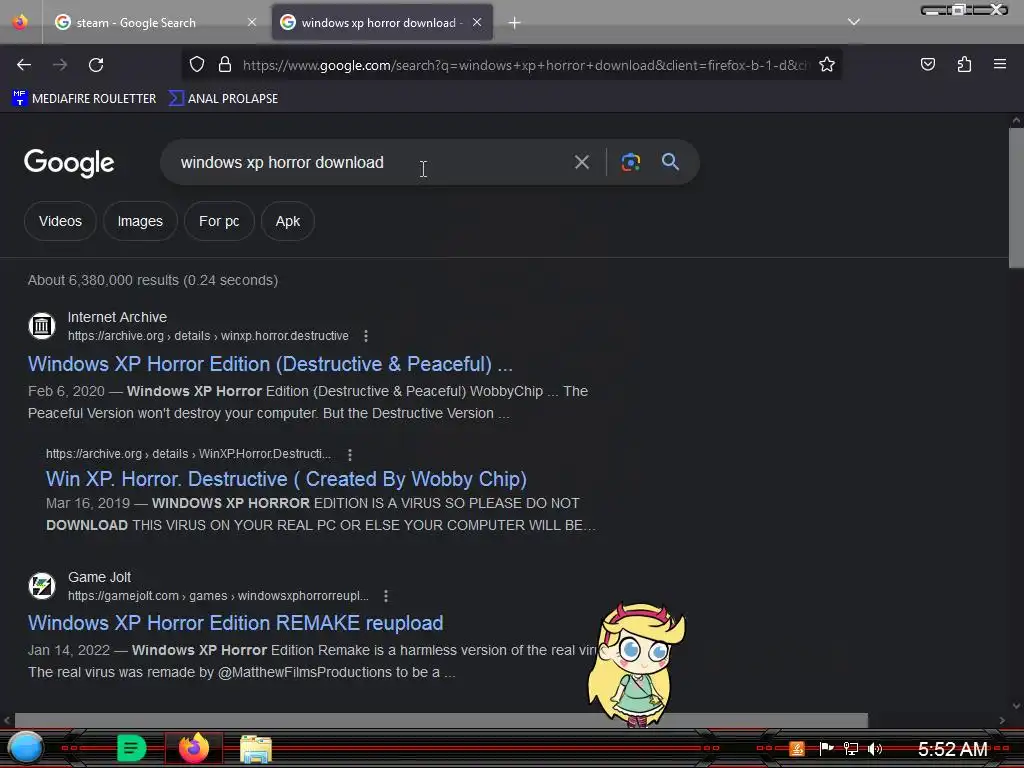Click the scroll down arrow
Image resolution: width=1024 pixels, height=768 pixels.
[x=1016, y=706]
